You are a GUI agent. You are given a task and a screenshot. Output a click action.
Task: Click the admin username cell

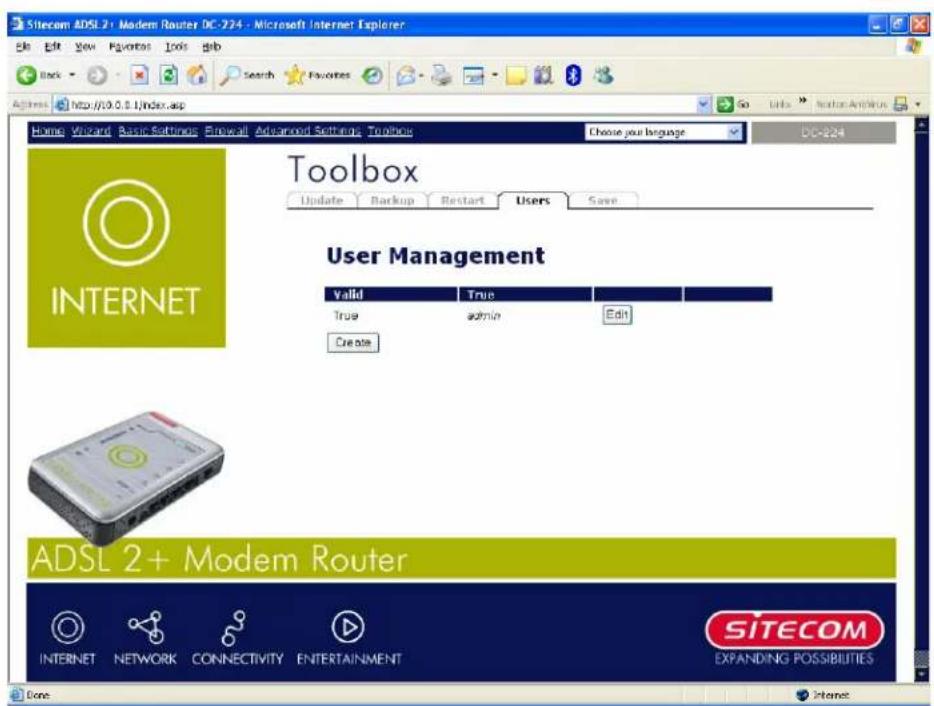pyautogui.click(x=484, y=316)
